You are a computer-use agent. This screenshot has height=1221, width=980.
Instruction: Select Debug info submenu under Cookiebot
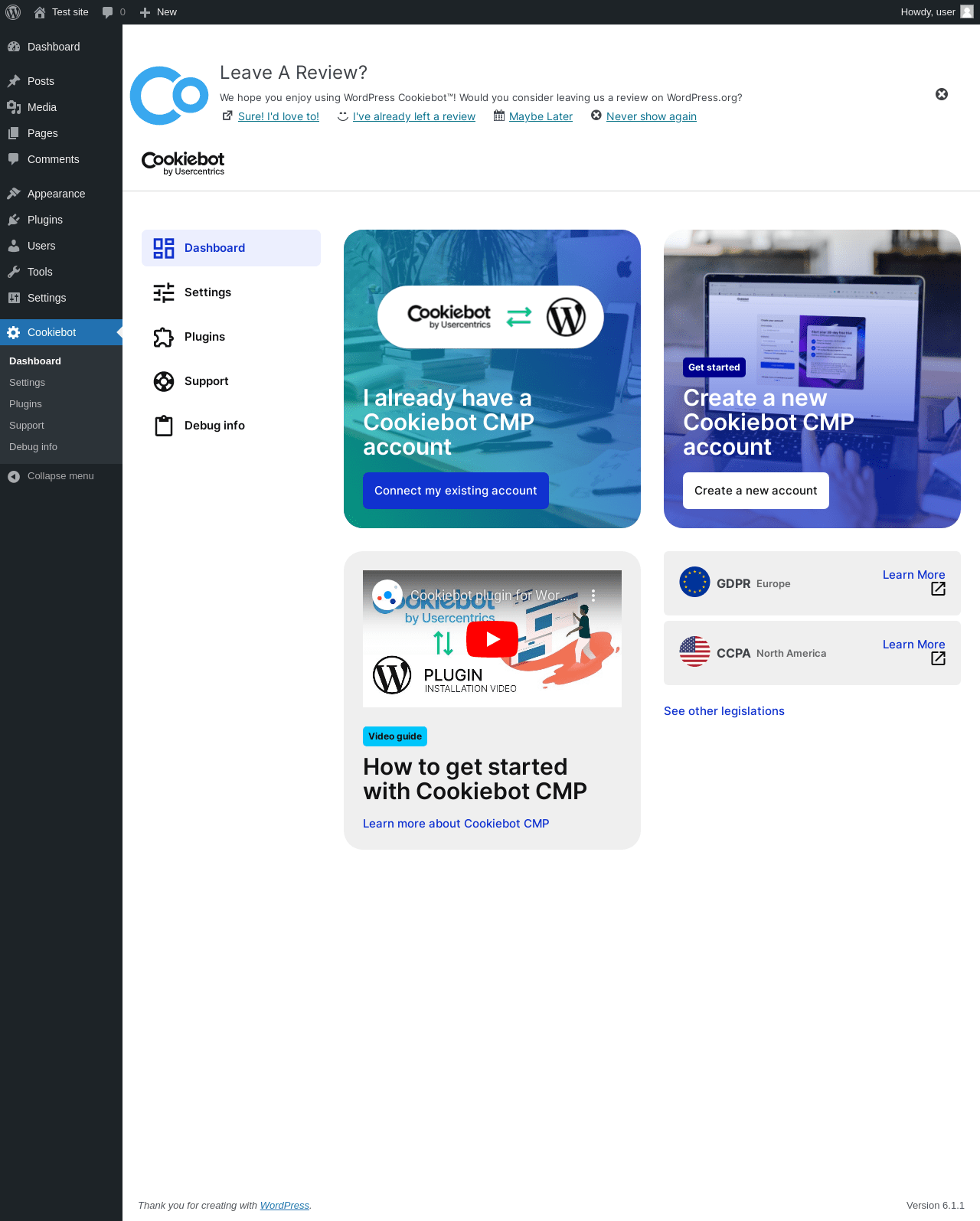[x=34, y=447]
